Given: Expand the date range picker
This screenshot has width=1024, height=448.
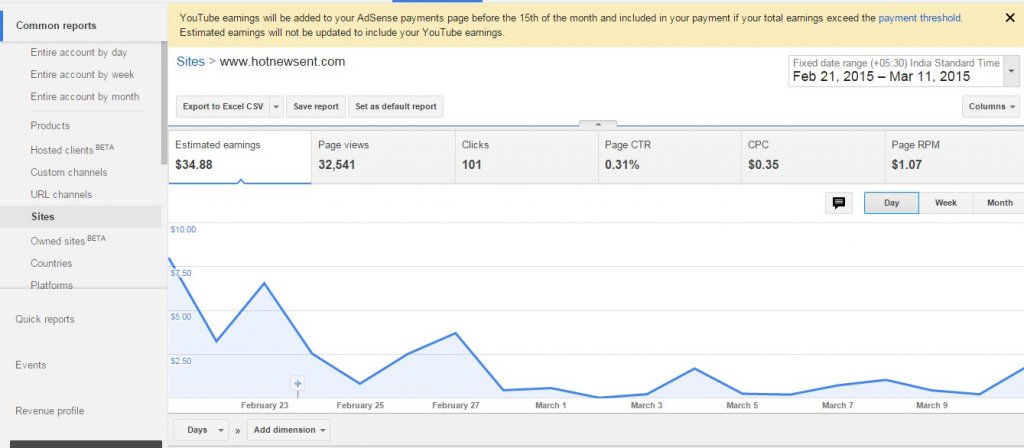Looking at the screenshot, I should point(1013,69).
